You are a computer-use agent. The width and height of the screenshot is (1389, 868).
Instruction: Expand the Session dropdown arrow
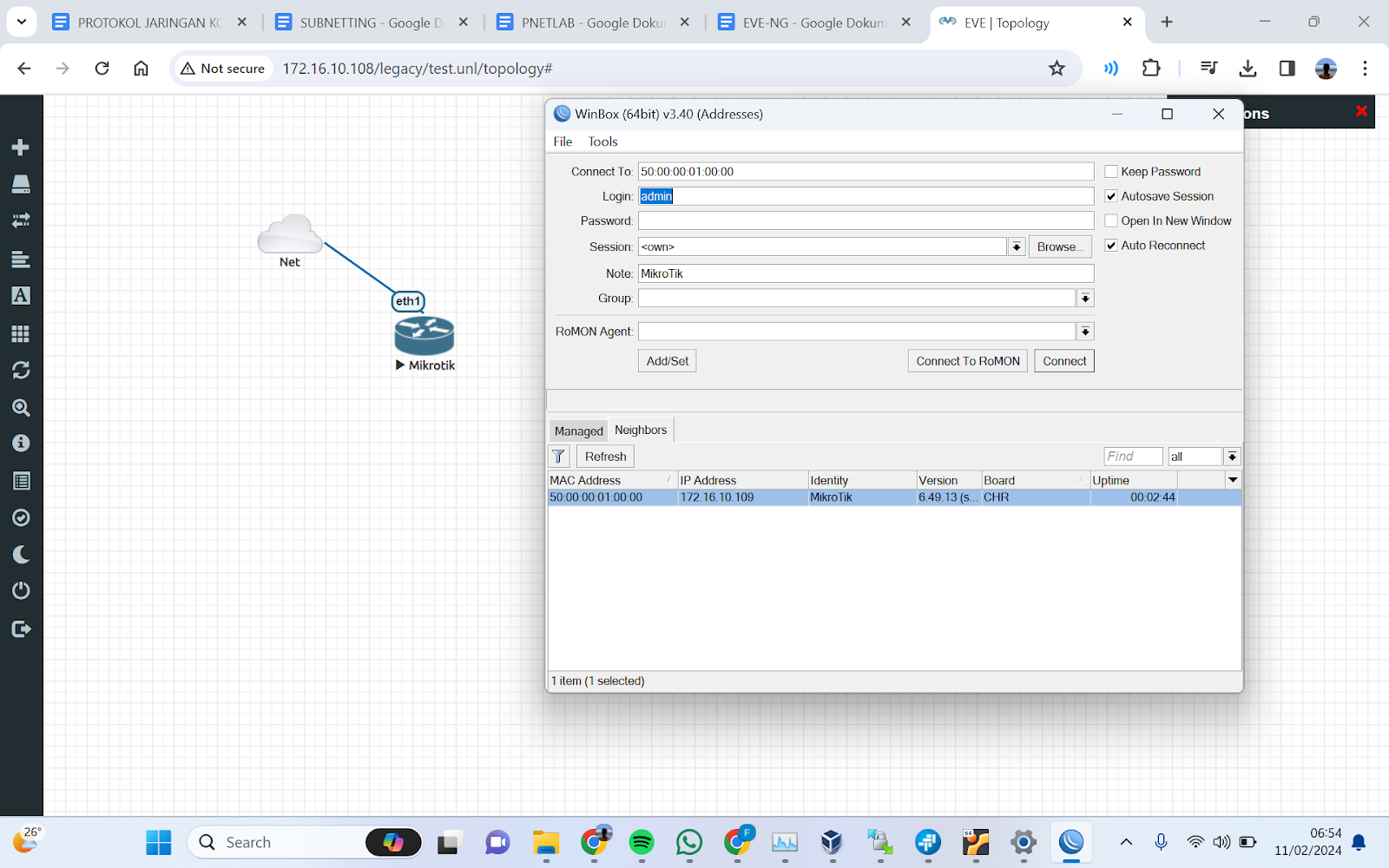point(1017,247)
